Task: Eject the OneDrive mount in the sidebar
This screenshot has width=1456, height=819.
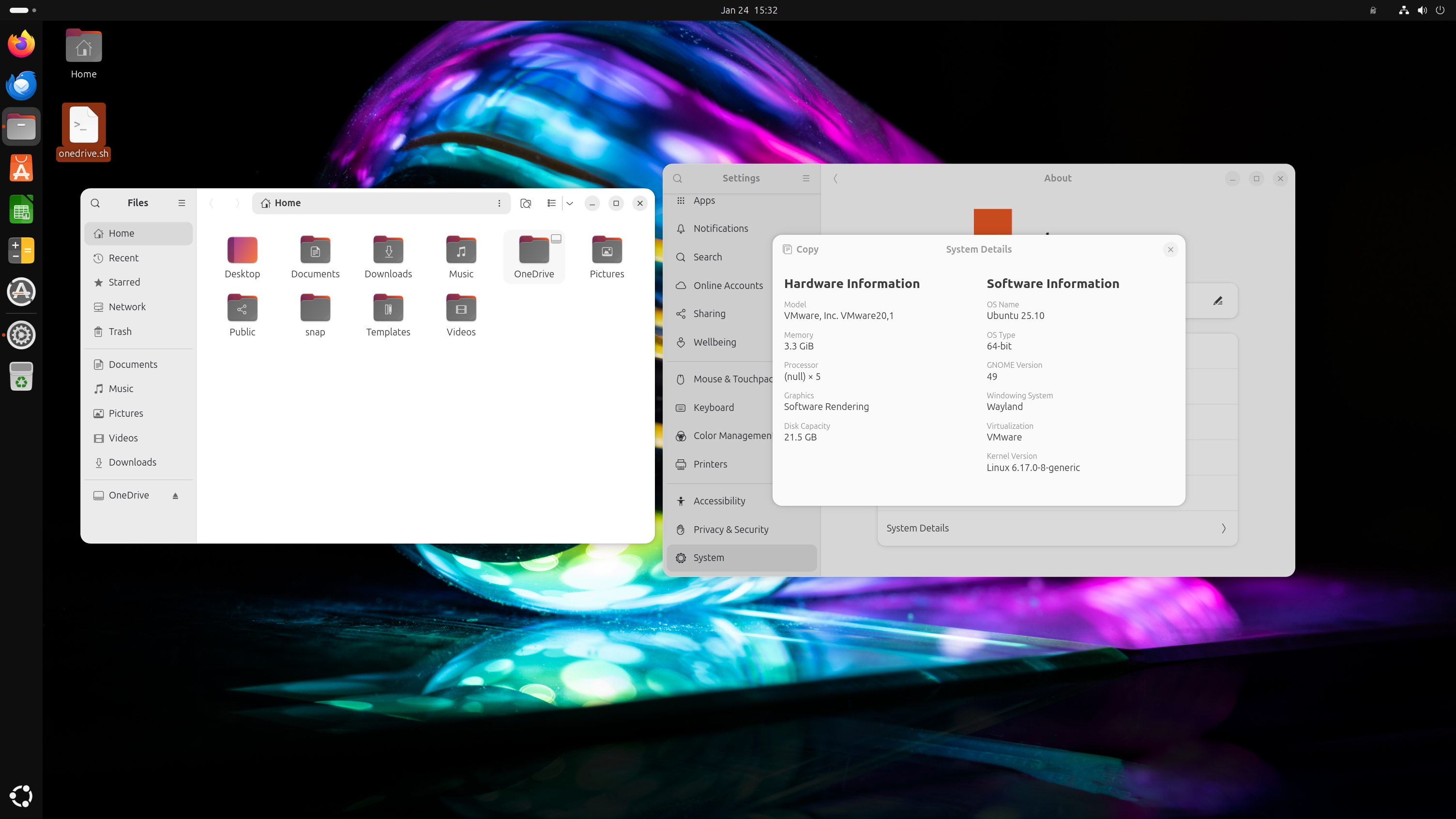Action: click(175, 496)
